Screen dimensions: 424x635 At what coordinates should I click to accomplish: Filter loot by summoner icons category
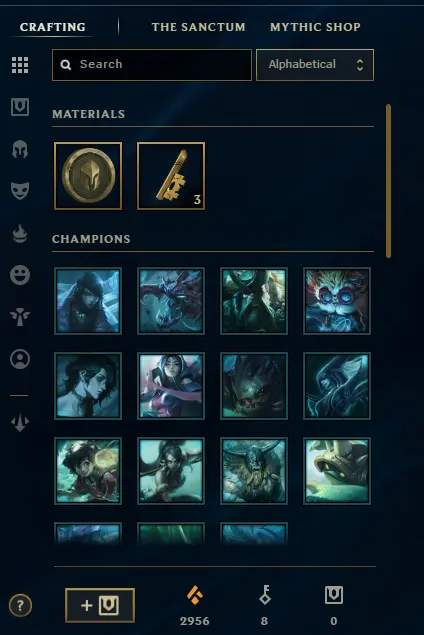[20, 359]
